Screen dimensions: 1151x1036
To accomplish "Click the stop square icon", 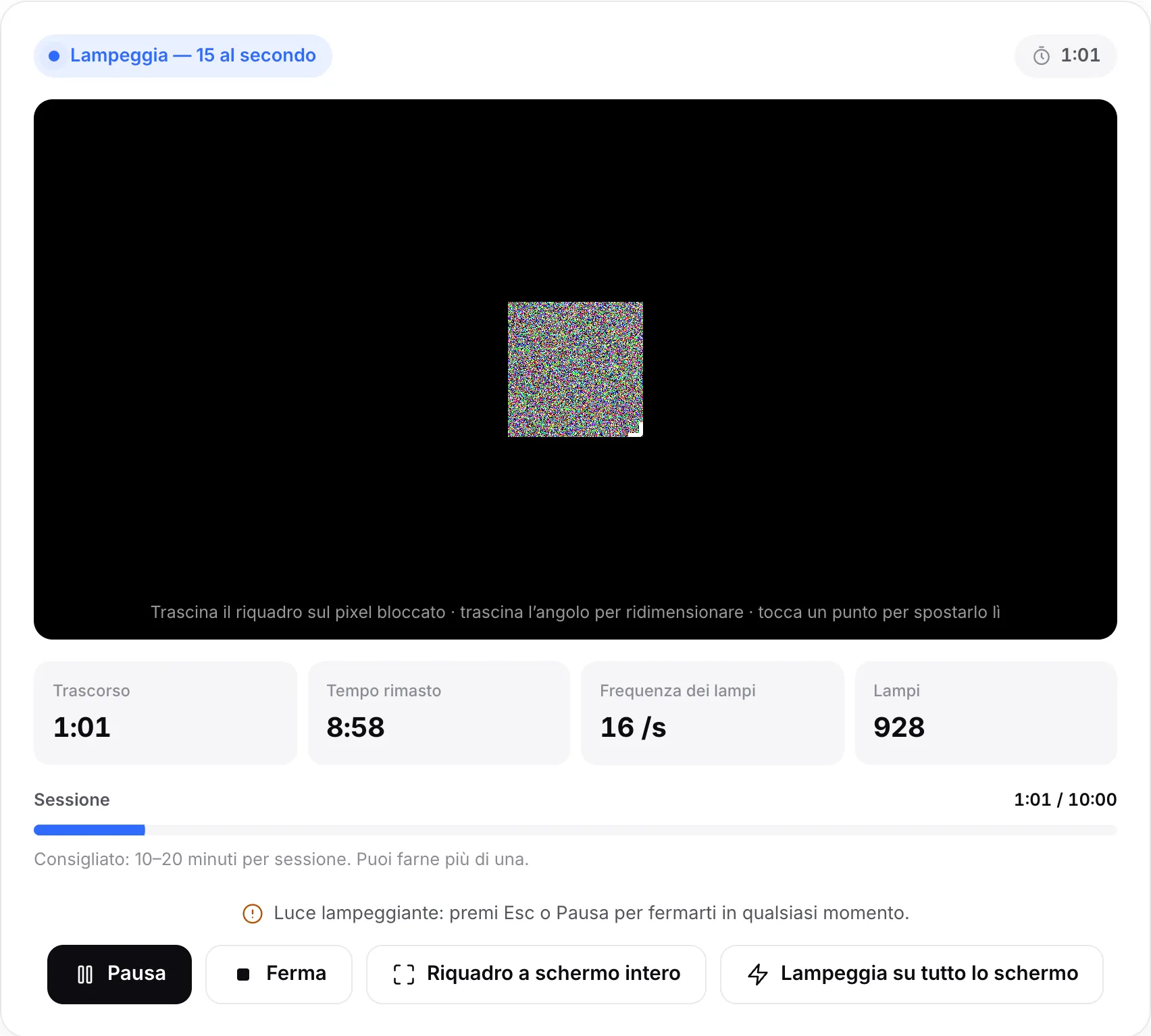I will 243,975.
